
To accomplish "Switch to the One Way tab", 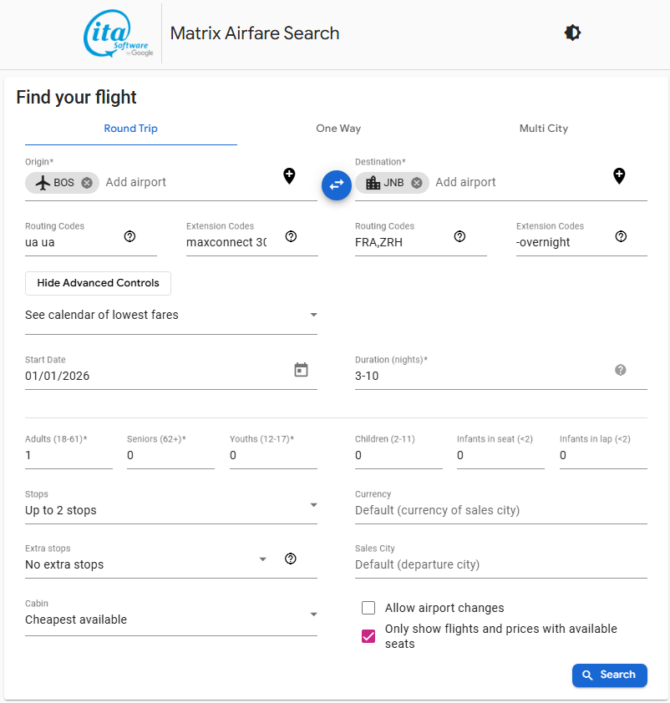I will [338, 129].
